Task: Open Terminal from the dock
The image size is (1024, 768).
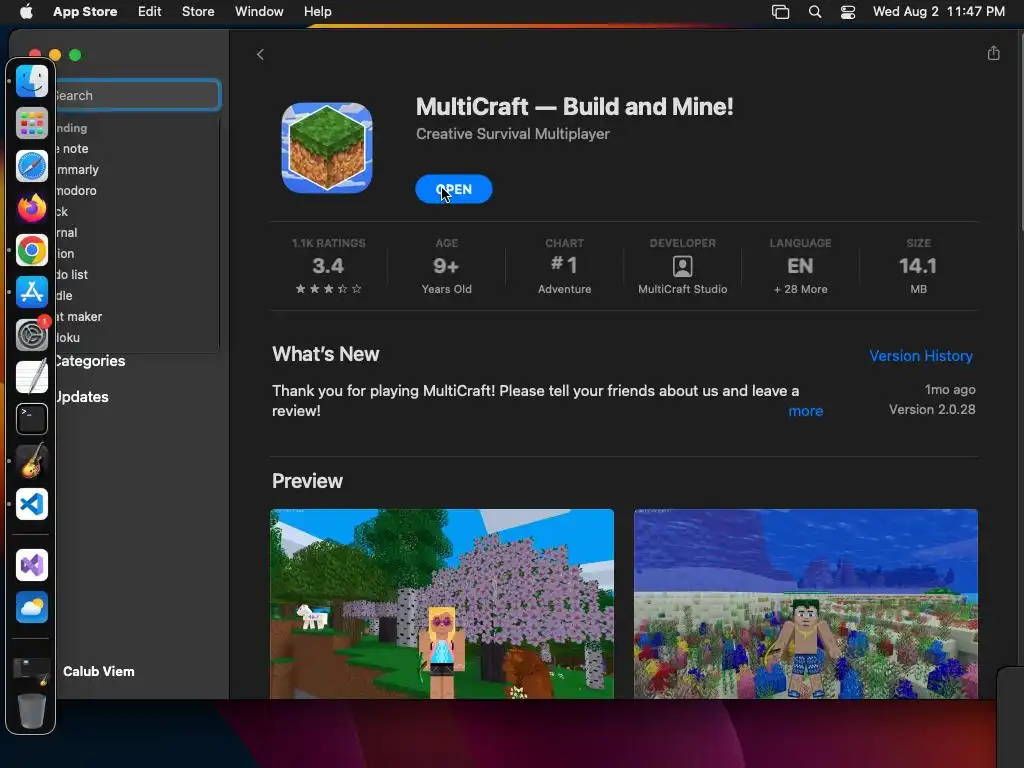Action: click(31, 419)
